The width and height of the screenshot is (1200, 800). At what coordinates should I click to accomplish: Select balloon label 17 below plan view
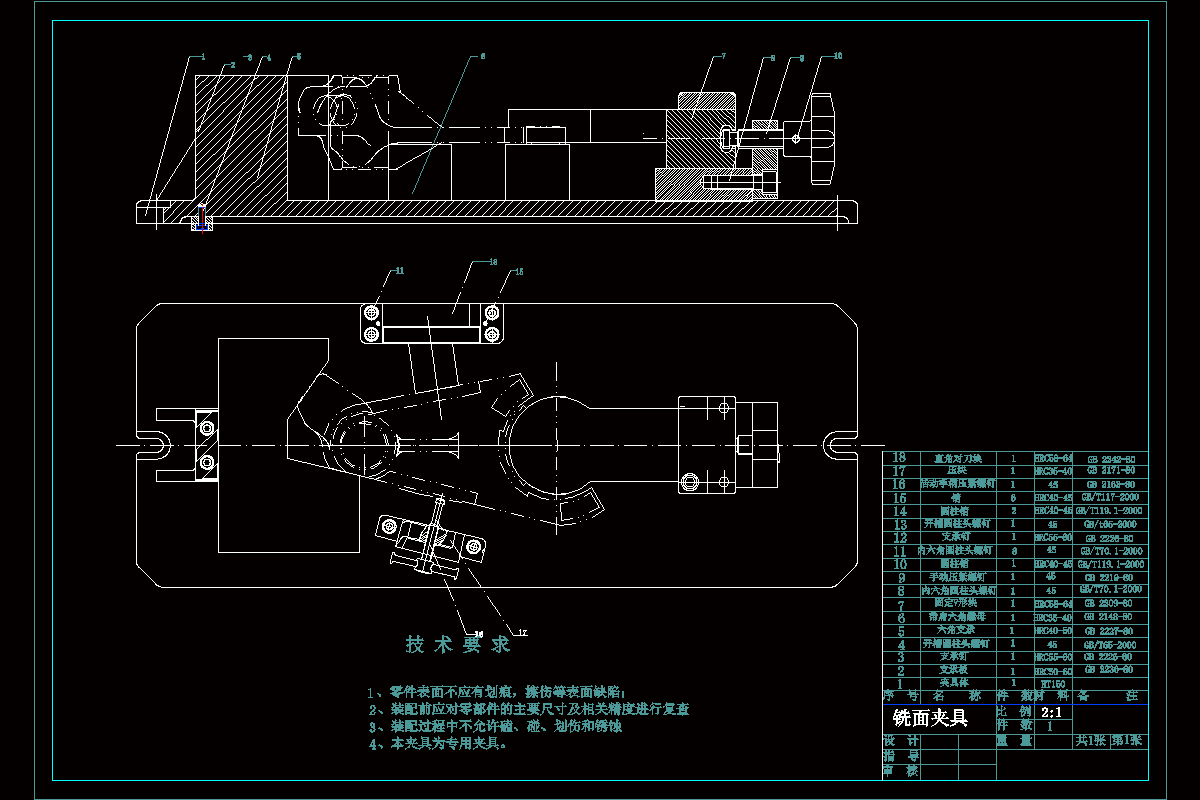[521, 631]
